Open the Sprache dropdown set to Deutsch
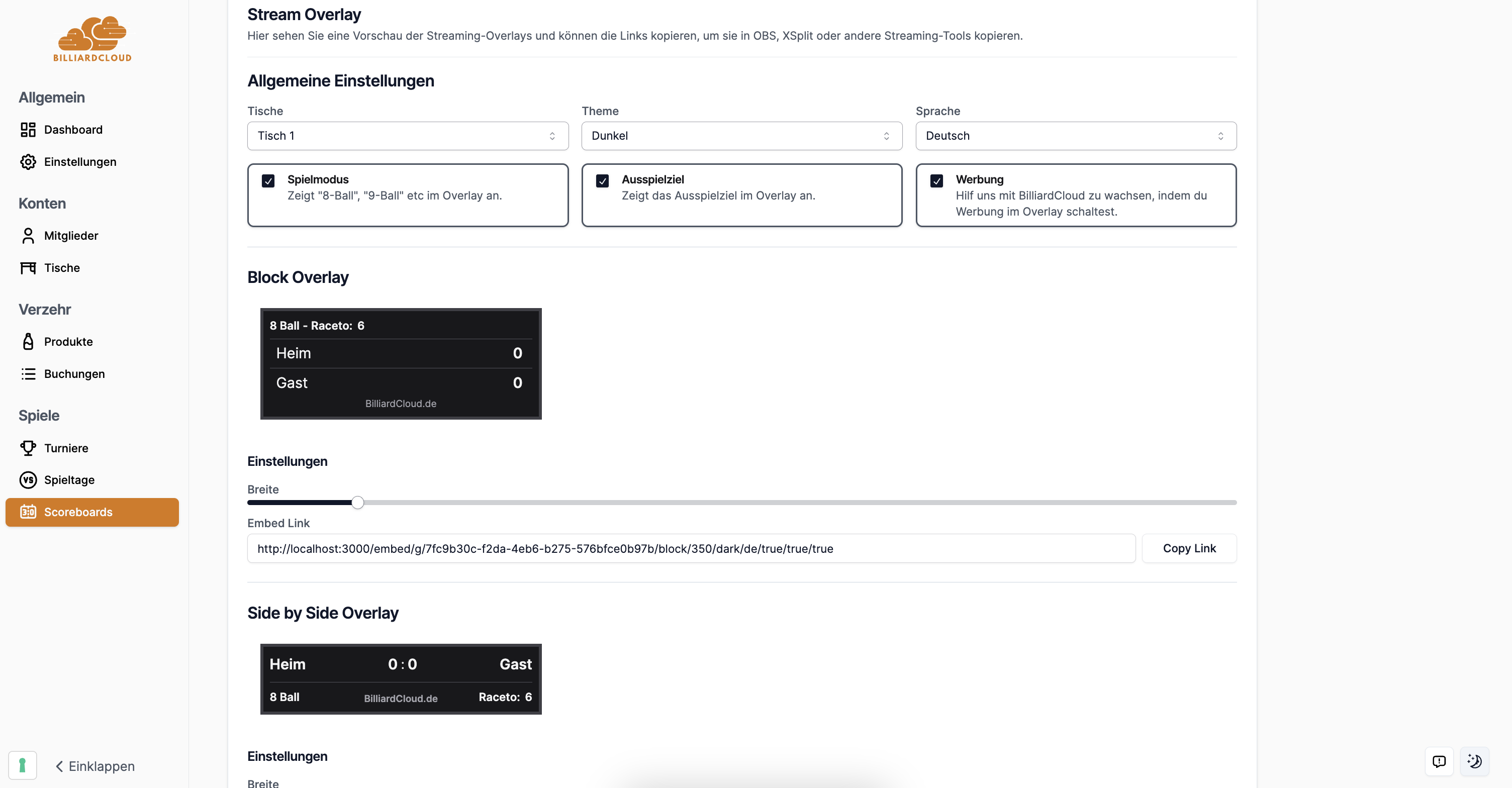The image size is (1512, 788). [x=1075, y=136]
